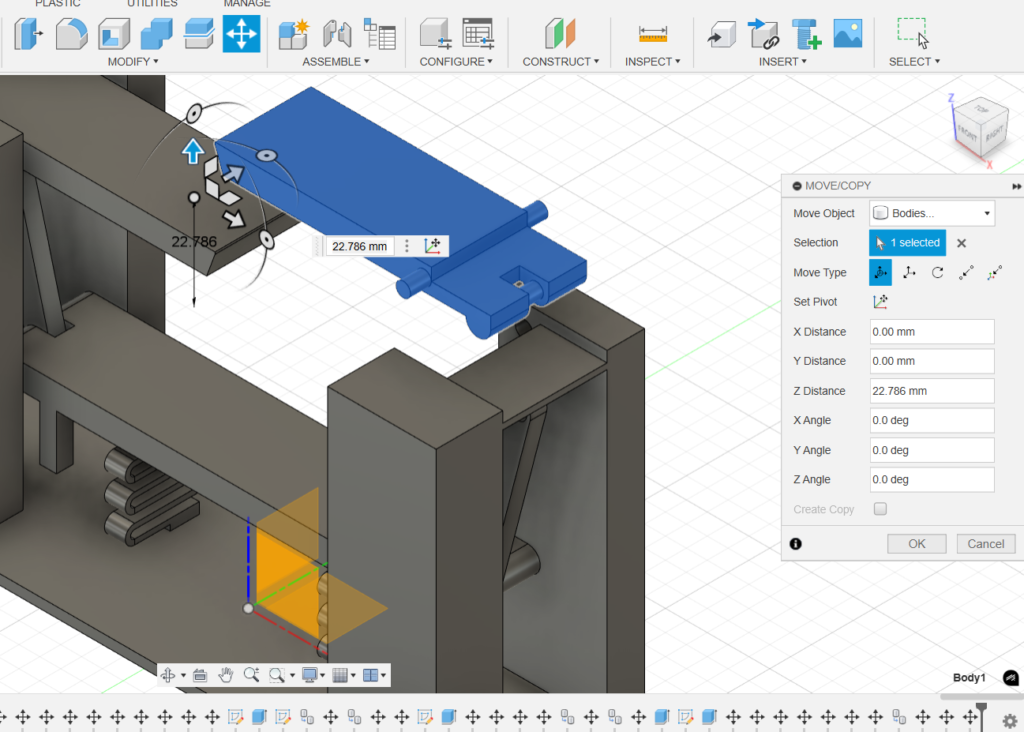Open the INSERT dropdown menu

[x=782, y=61]
